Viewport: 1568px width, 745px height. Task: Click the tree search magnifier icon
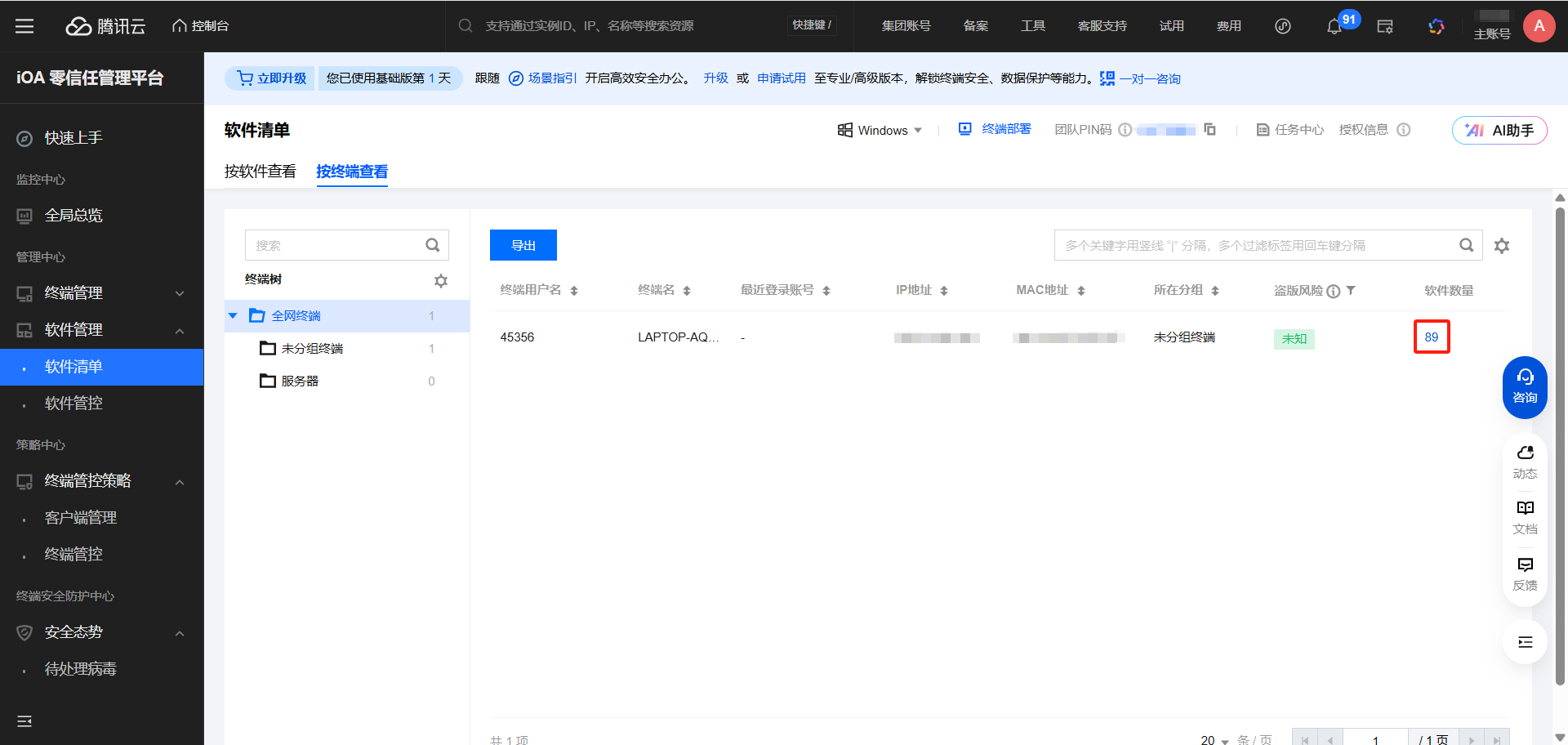[433, 245]
